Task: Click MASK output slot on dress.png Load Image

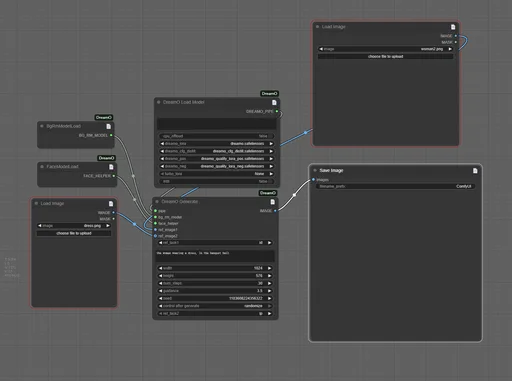Action: 114,219
